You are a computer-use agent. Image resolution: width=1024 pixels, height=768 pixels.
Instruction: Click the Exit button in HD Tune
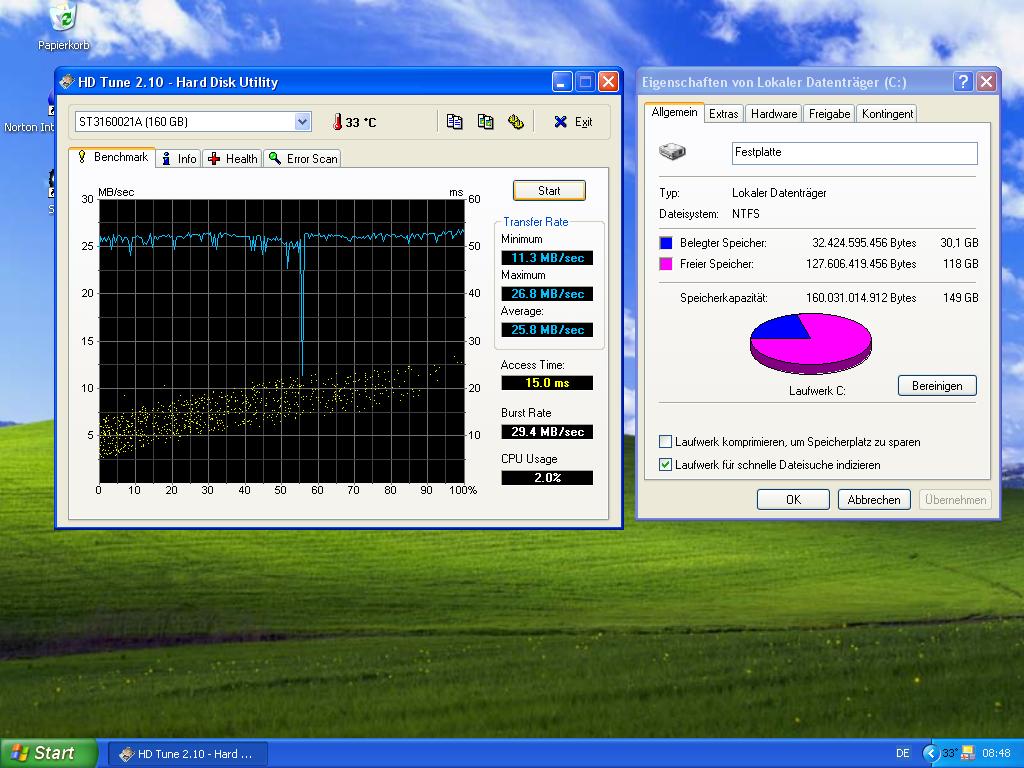[x=573, y=121]
